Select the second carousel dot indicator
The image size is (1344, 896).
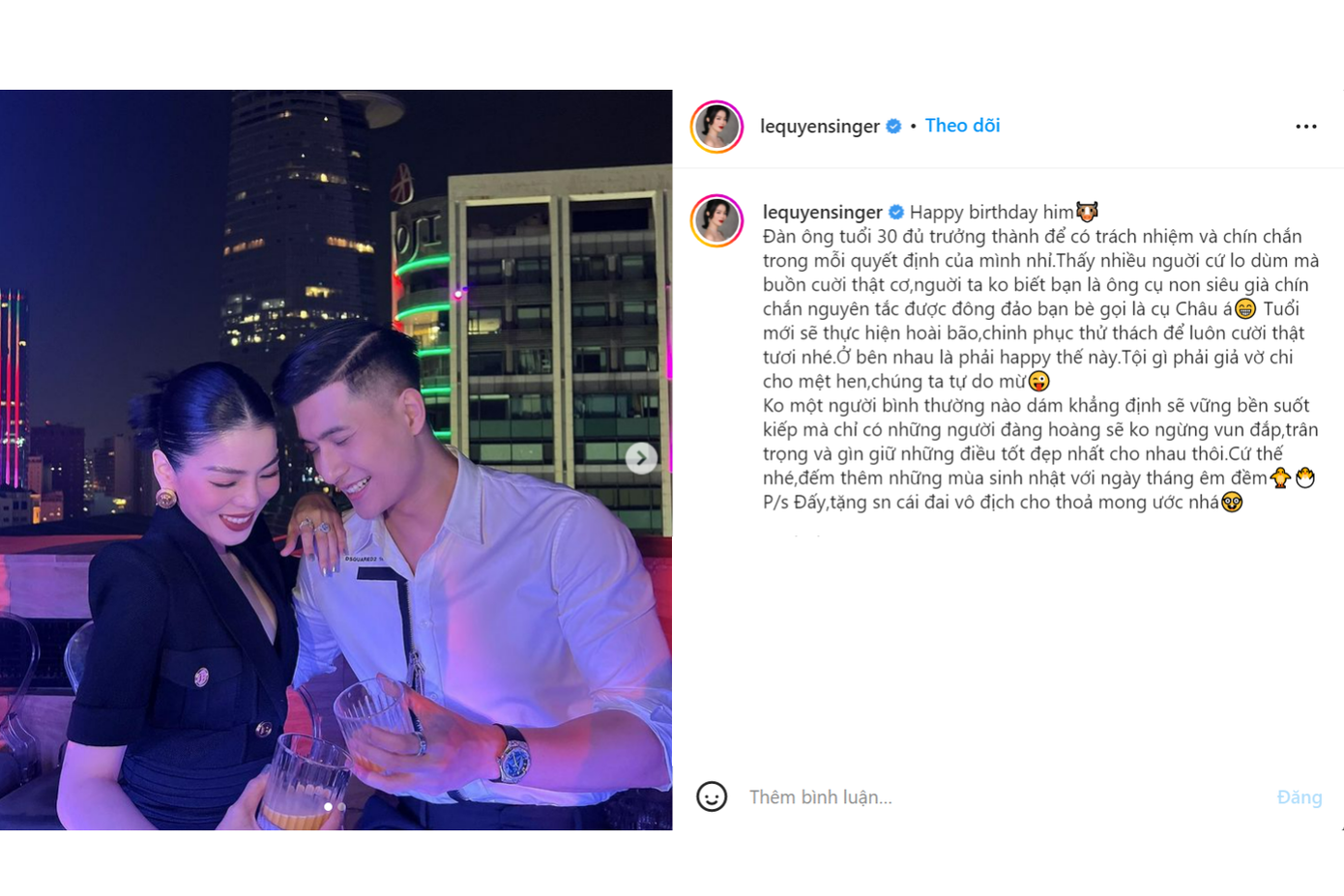(x=341, y=806)
